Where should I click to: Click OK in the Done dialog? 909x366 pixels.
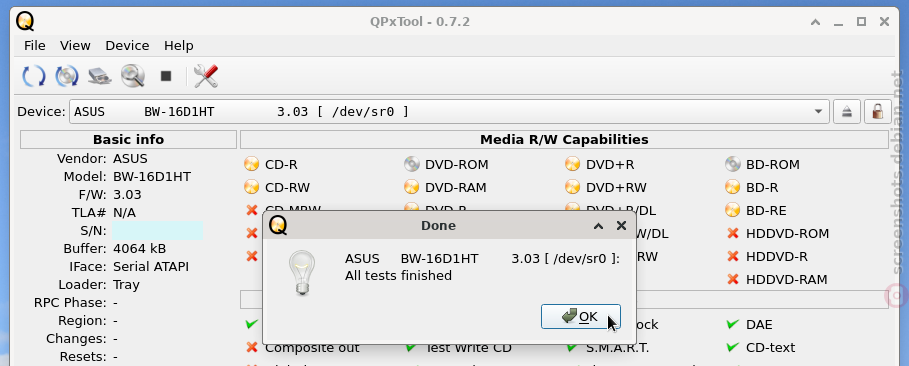click(x=581, y=316)
